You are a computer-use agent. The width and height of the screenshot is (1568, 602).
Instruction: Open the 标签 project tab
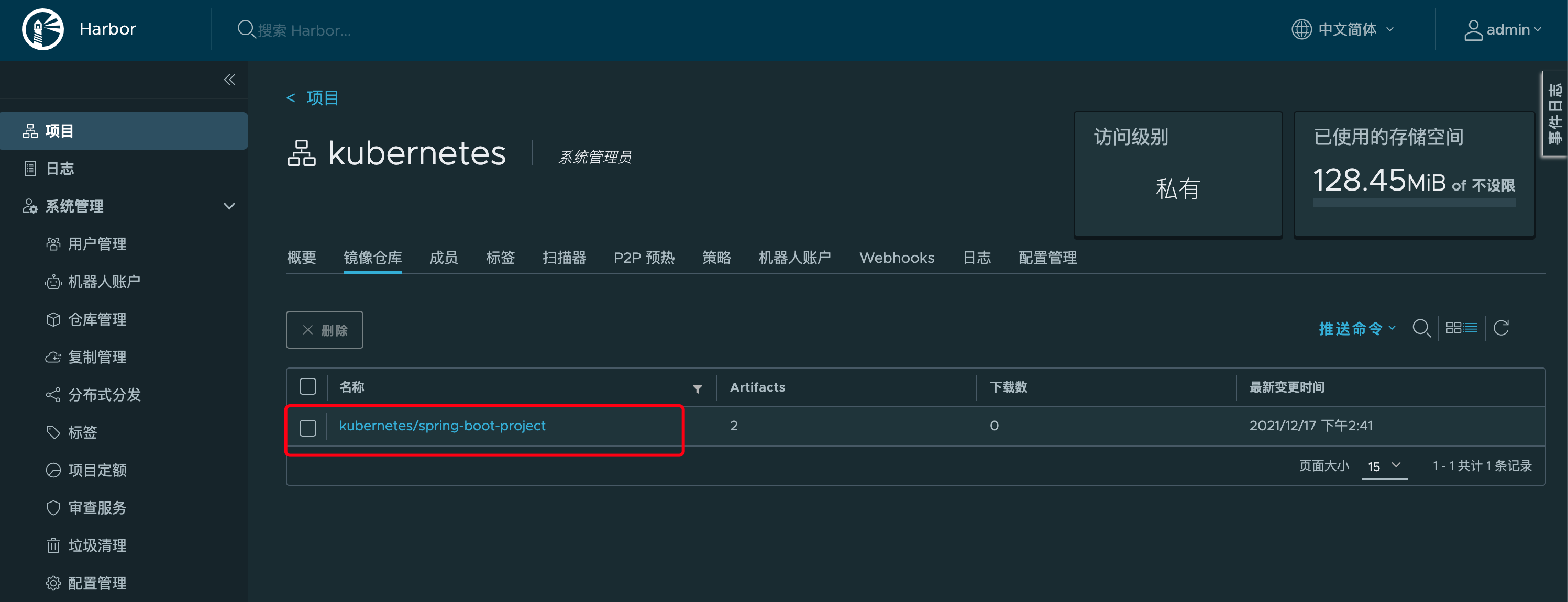click(x=500, y=258)
